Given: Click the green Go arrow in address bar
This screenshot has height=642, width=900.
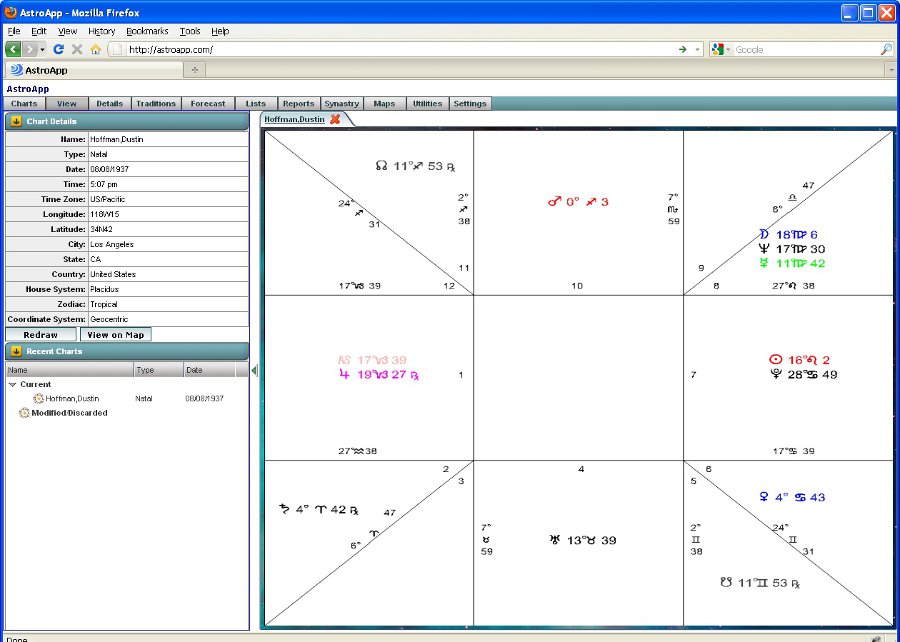Looking at the screenshot, I should pyautogui.click(x=682, y=49).
